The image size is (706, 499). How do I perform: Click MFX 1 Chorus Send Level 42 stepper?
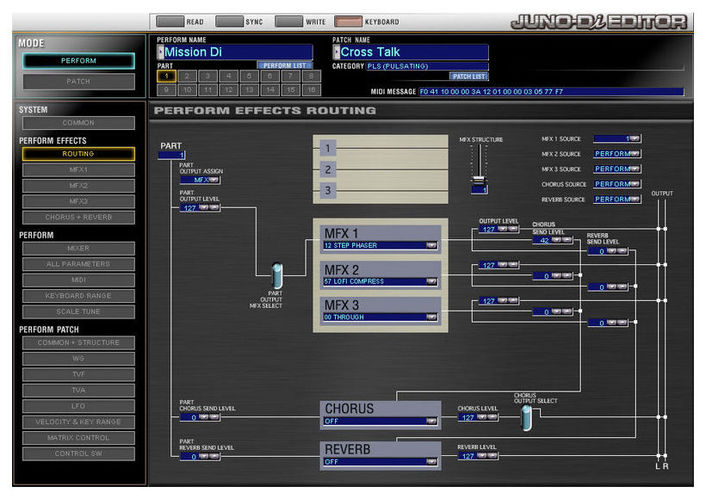pyautogui.click(x=553, y=240)
